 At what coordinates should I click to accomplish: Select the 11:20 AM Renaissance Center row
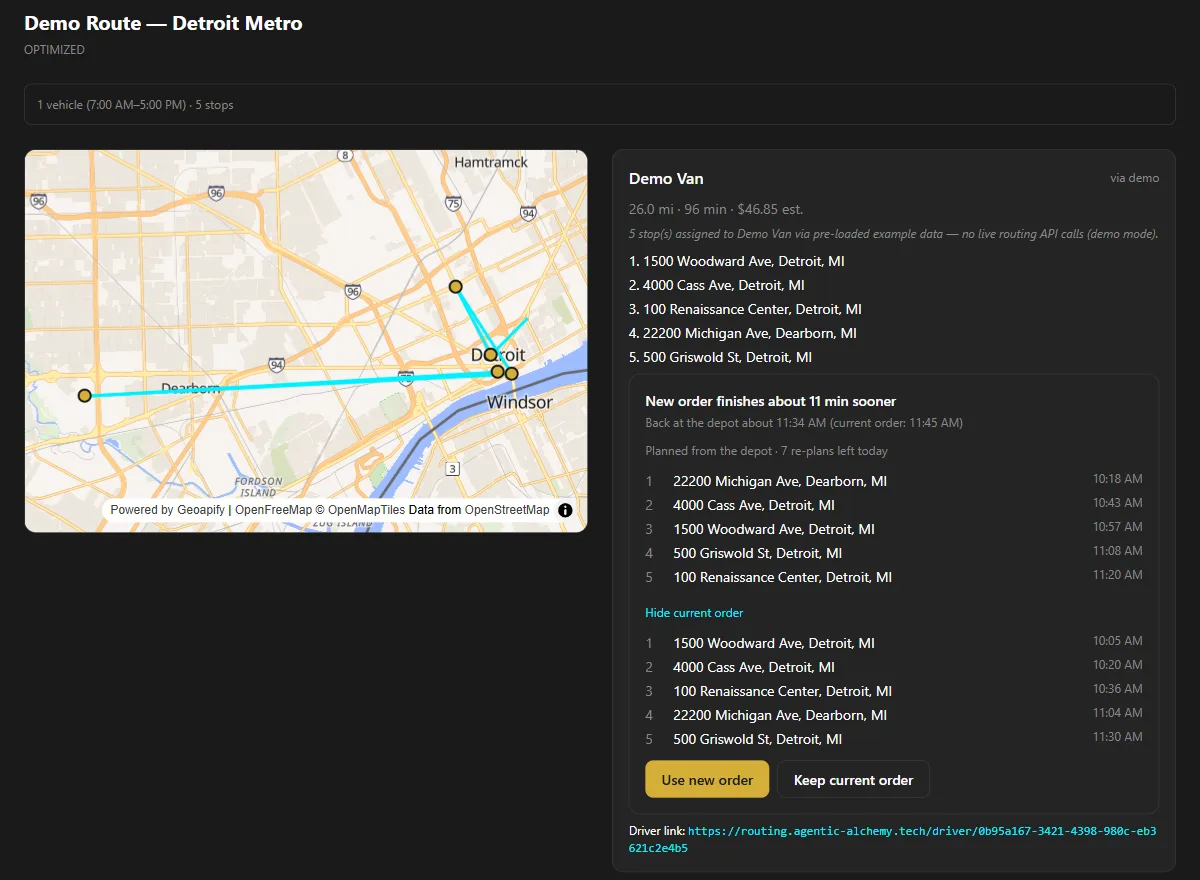[894, 577]
